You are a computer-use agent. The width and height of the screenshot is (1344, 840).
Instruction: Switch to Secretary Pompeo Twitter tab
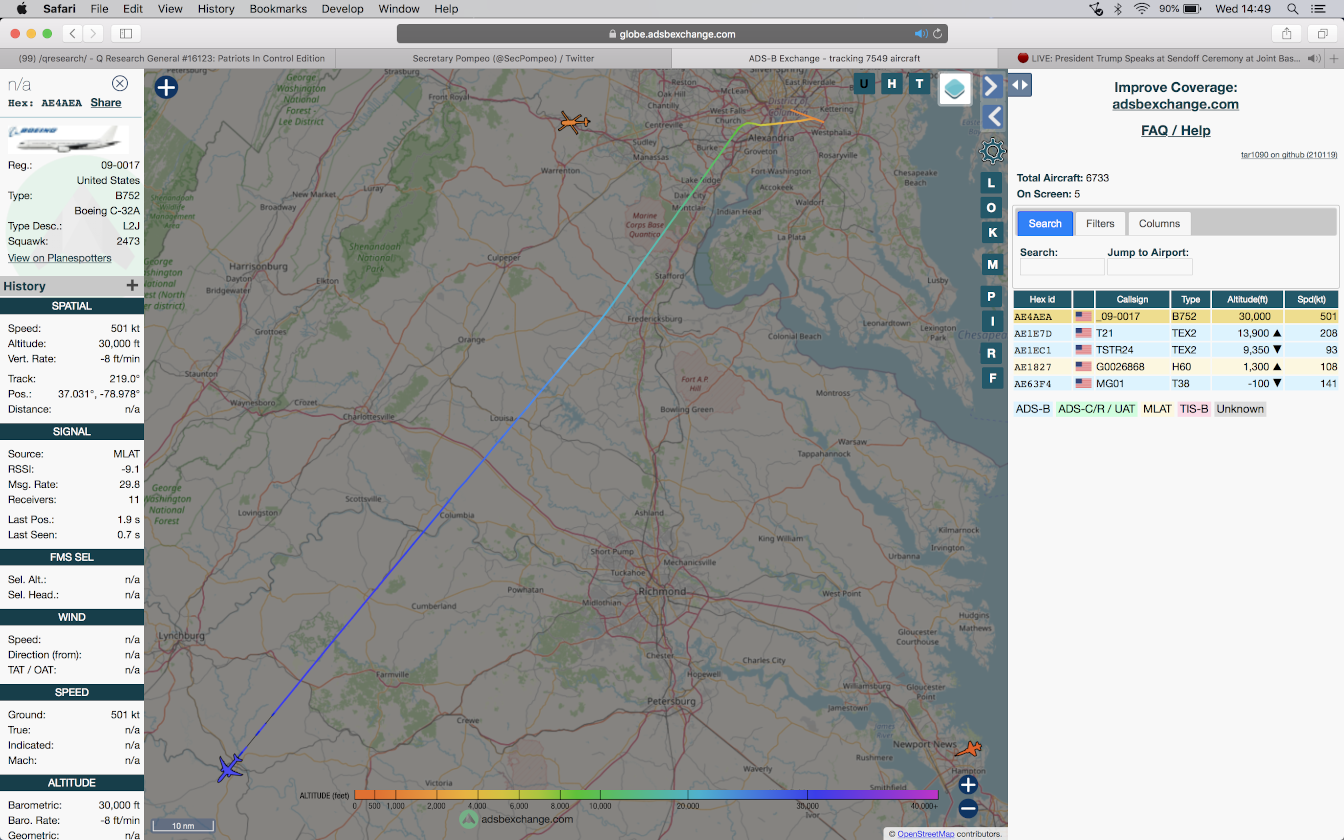coord(503,58)
